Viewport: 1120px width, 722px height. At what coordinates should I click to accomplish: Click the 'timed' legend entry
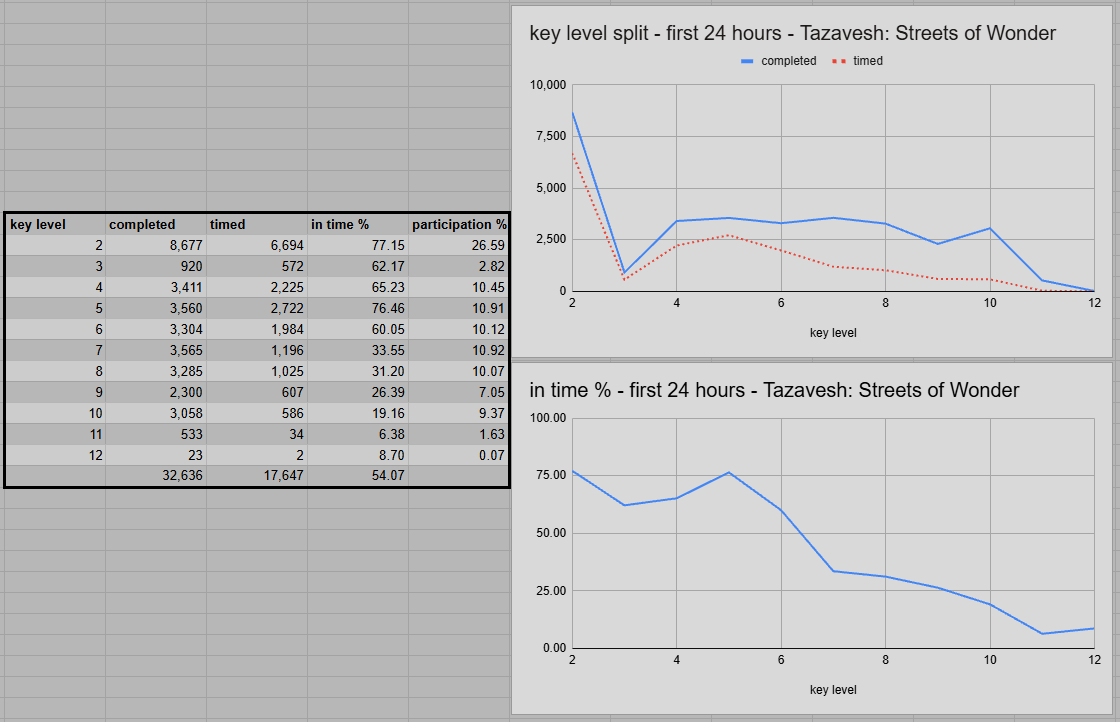[868, 61]
